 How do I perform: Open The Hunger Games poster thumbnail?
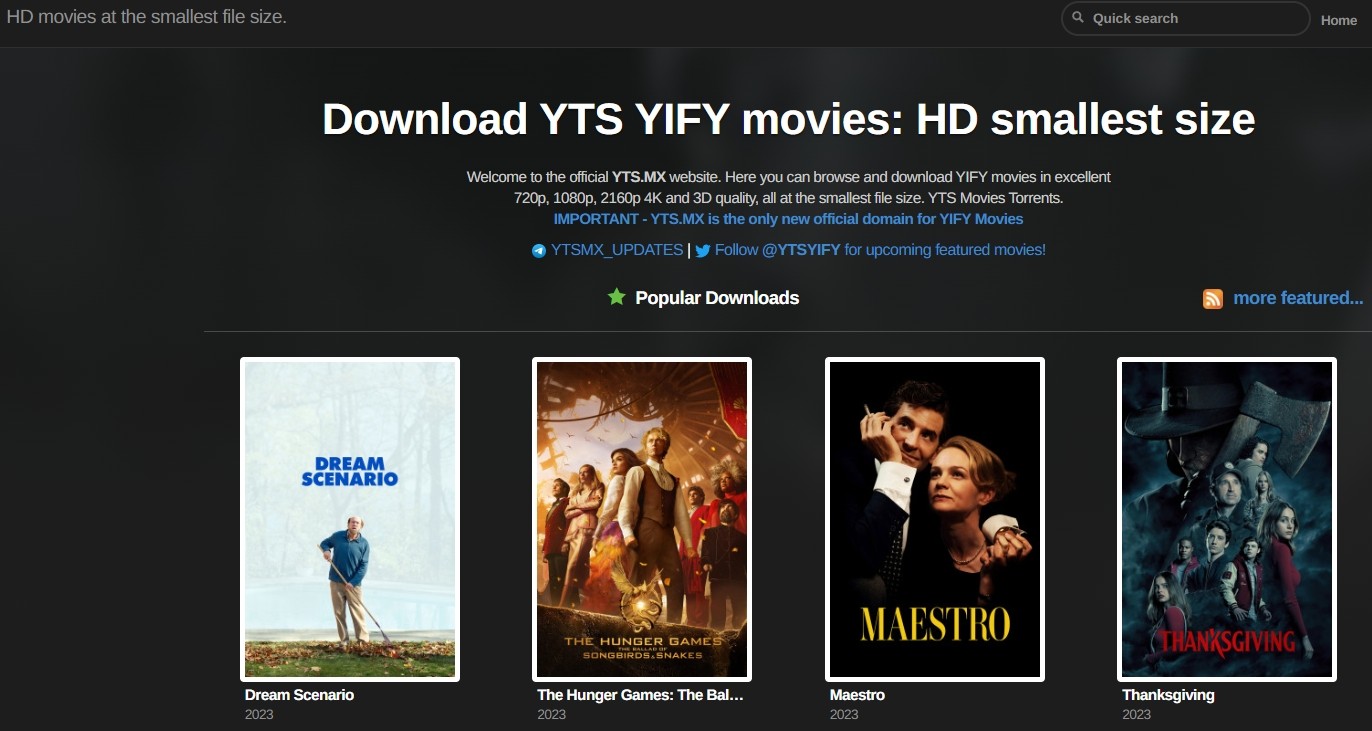tap(642, 519)
